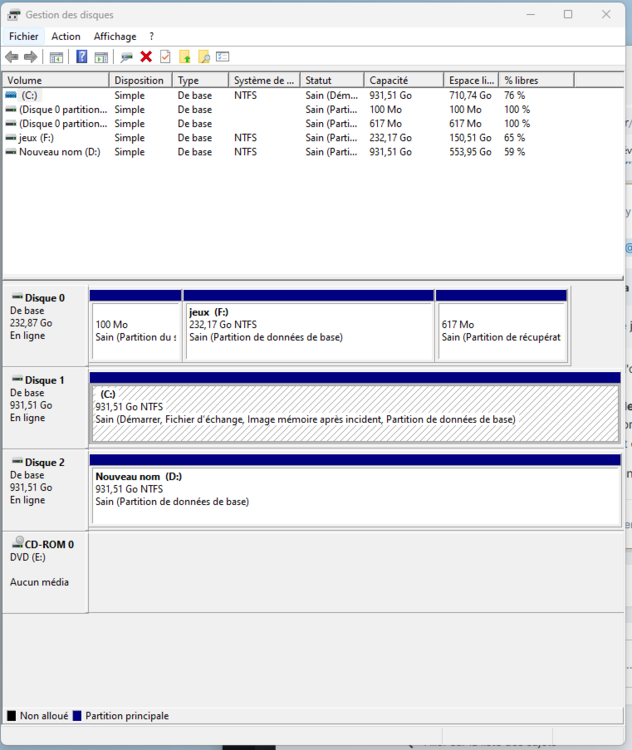Open the Affichage menu
This screenshot has height=750, width=632.
[115, 36]
